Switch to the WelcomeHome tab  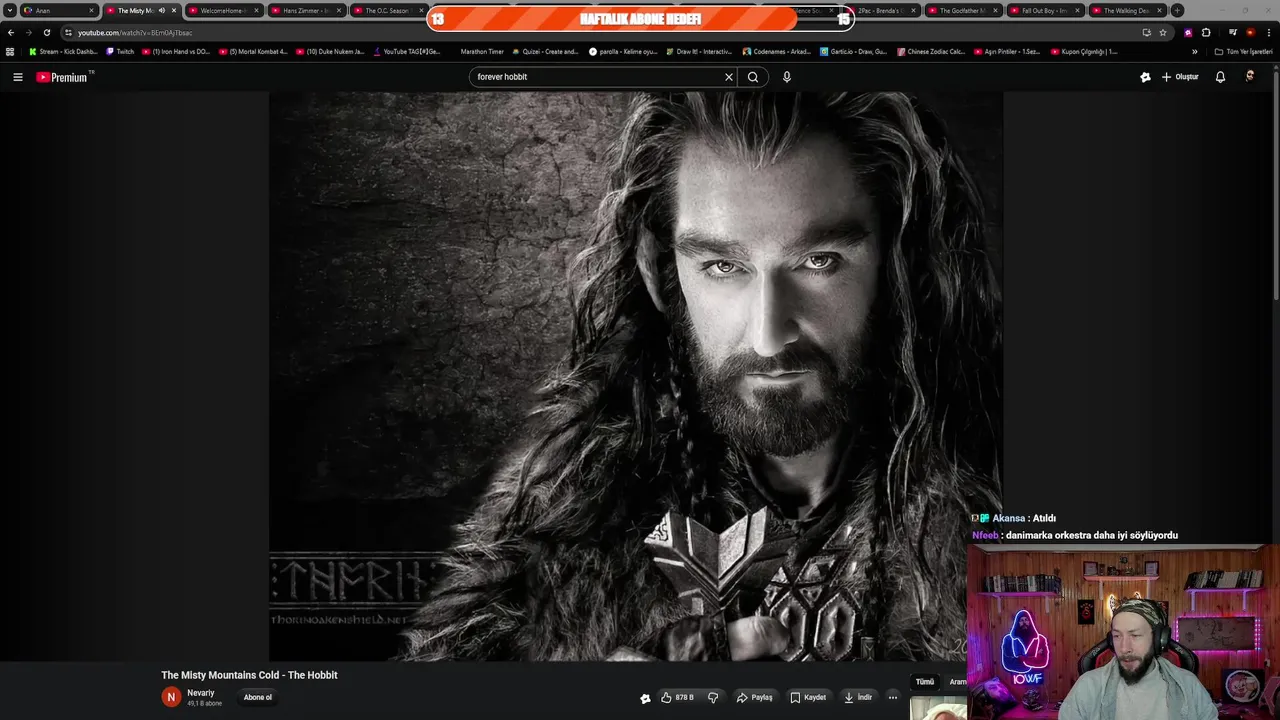coord(223,10)
